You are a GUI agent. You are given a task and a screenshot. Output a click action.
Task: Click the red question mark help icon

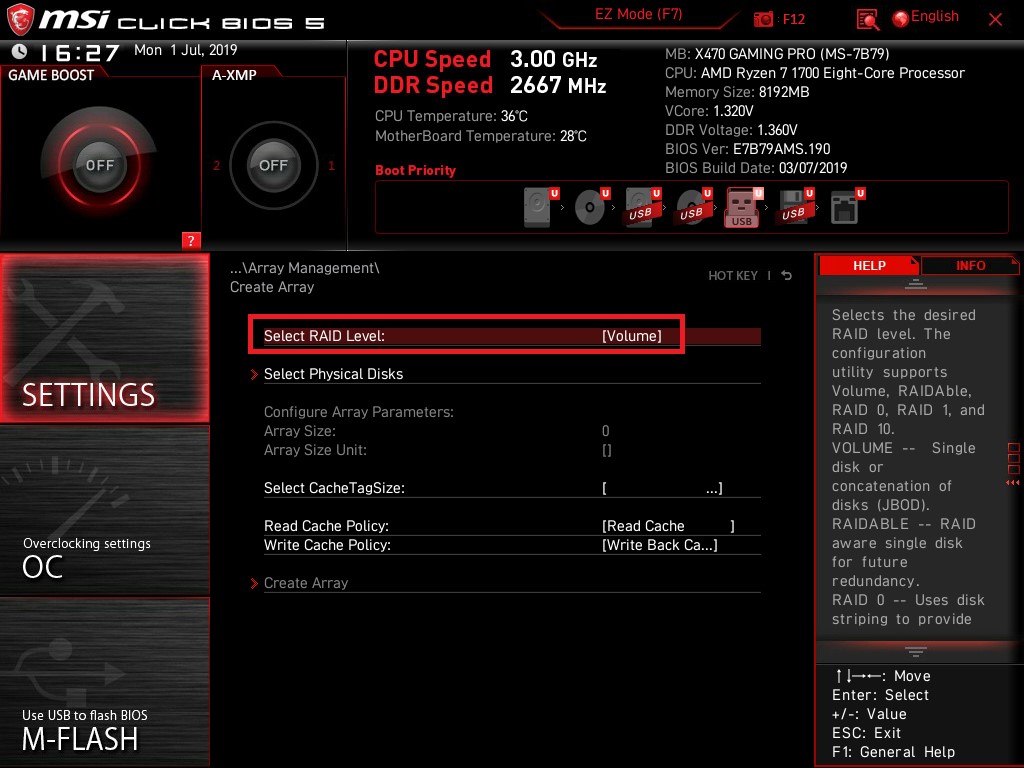point(192,240)
